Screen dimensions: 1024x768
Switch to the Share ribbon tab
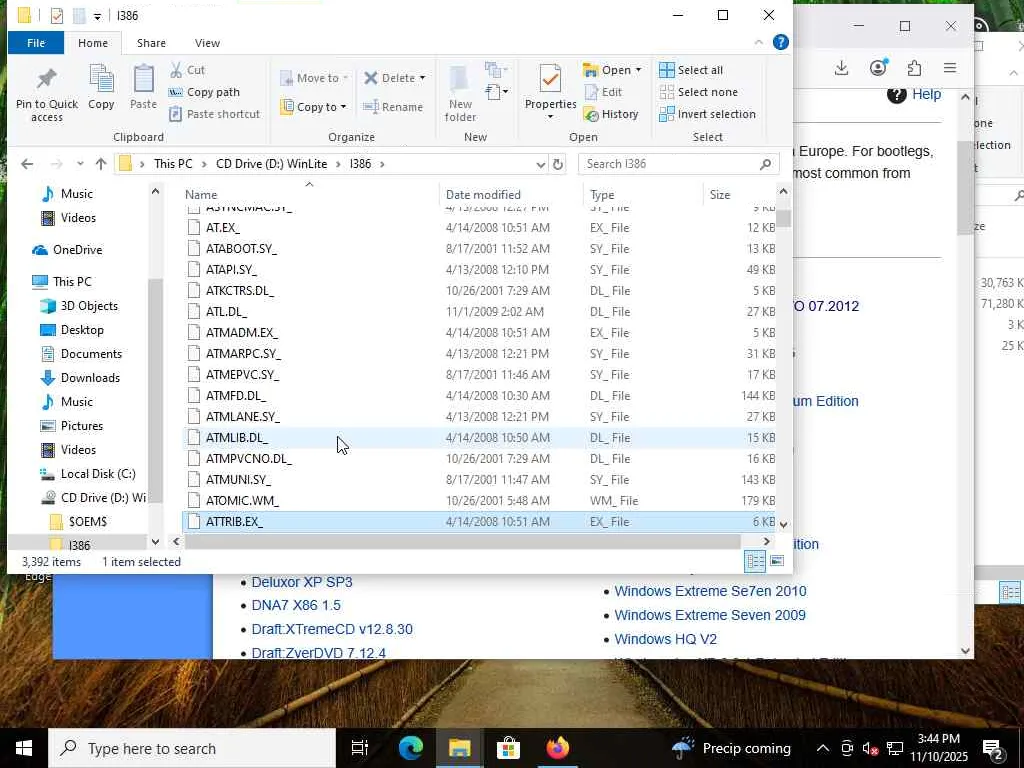pyautogui.click(x=151, y=43)
